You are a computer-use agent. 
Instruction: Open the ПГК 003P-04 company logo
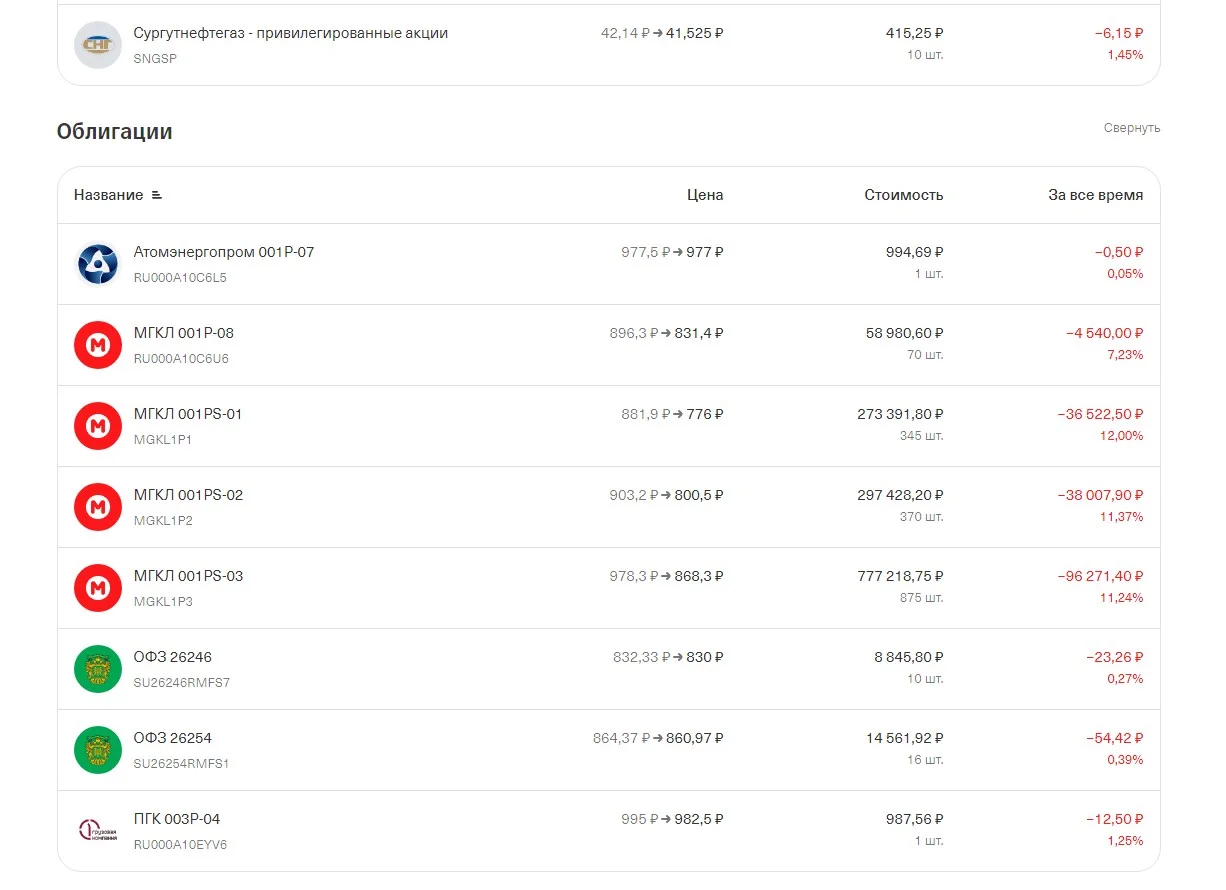click(98, 831)
